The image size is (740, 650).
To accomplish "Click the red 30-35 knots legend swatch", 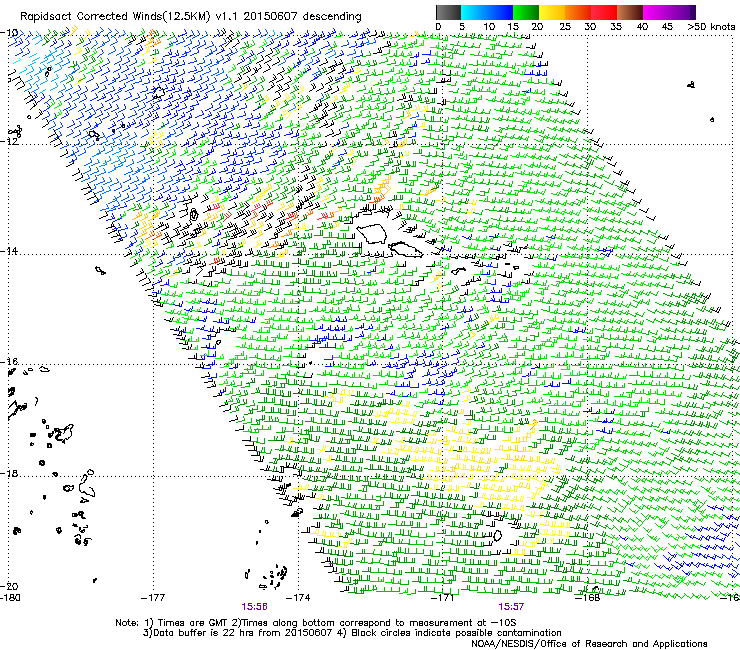I will (x=604, y=12).
